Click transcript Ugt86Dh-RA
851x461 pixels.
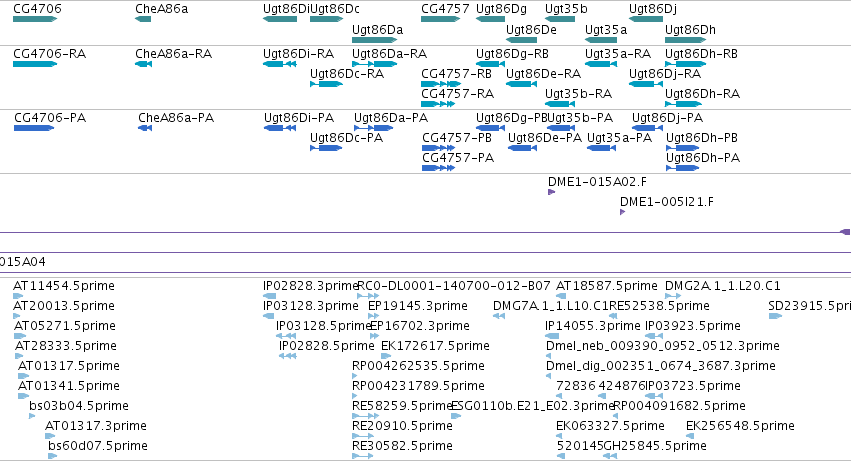(x=683, y=104)
